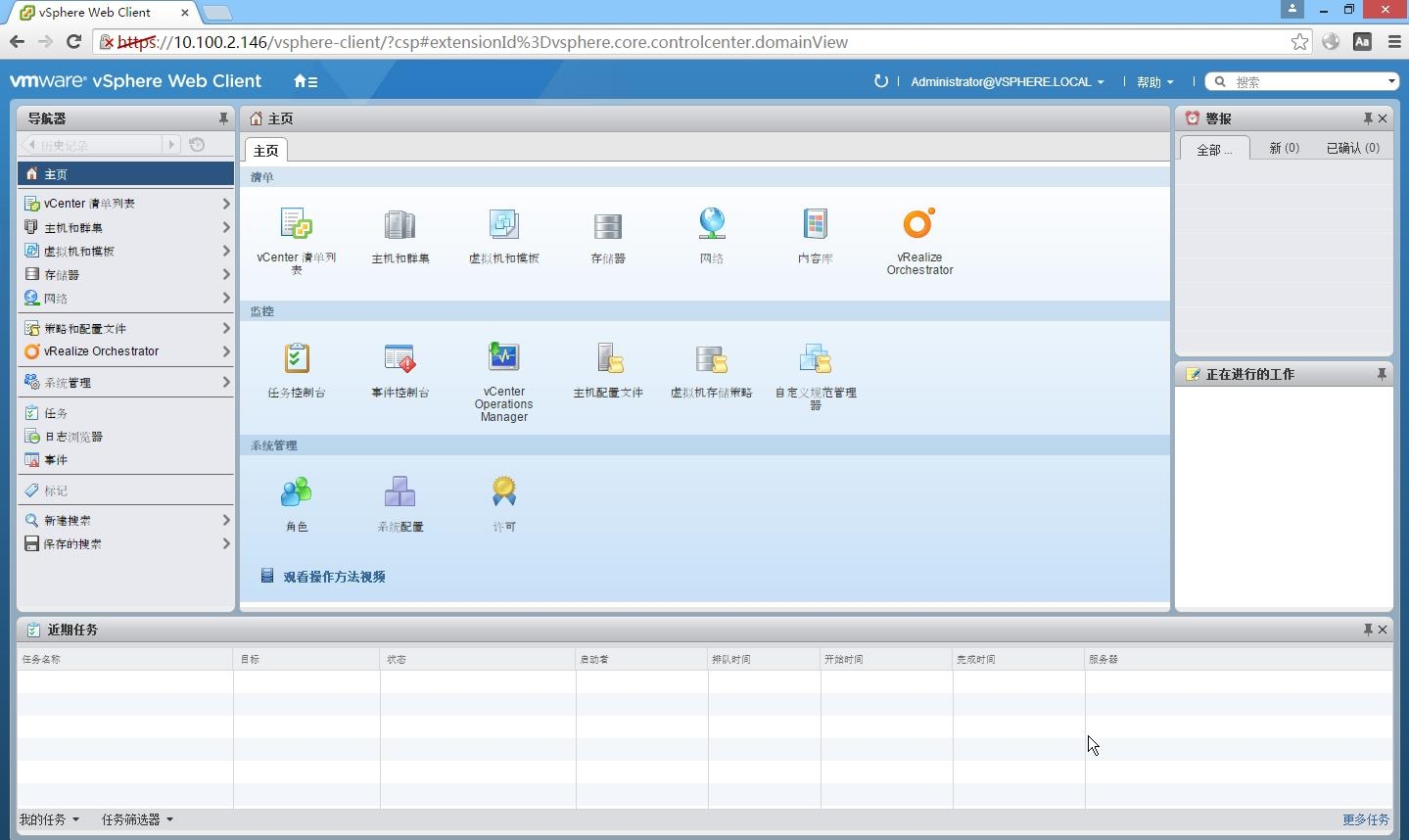Click the refresh icon in the vSphere header

point(880,81)
